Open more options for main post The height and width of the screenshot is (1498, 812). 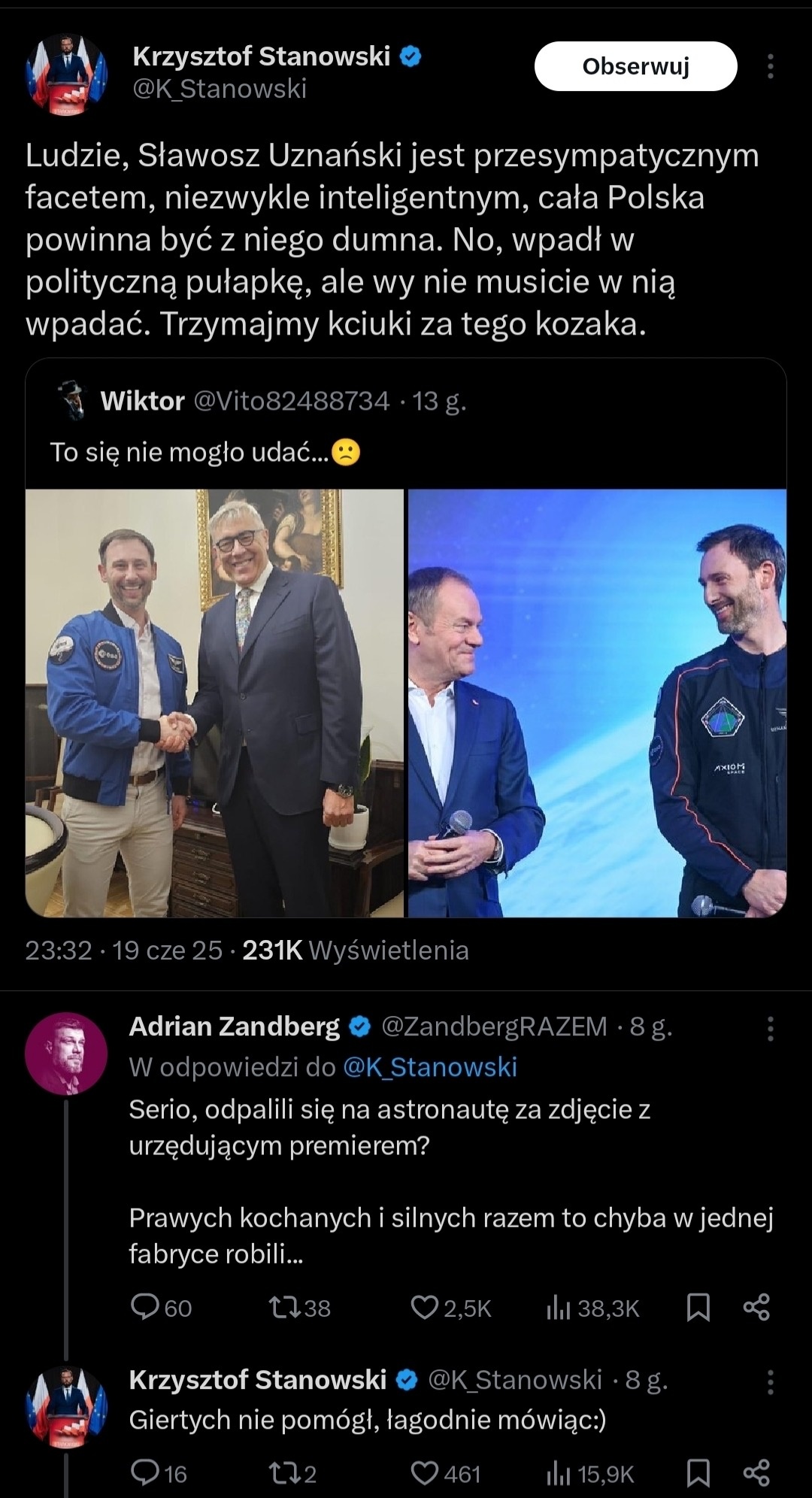pyautogui.click(x=770, y=66)
